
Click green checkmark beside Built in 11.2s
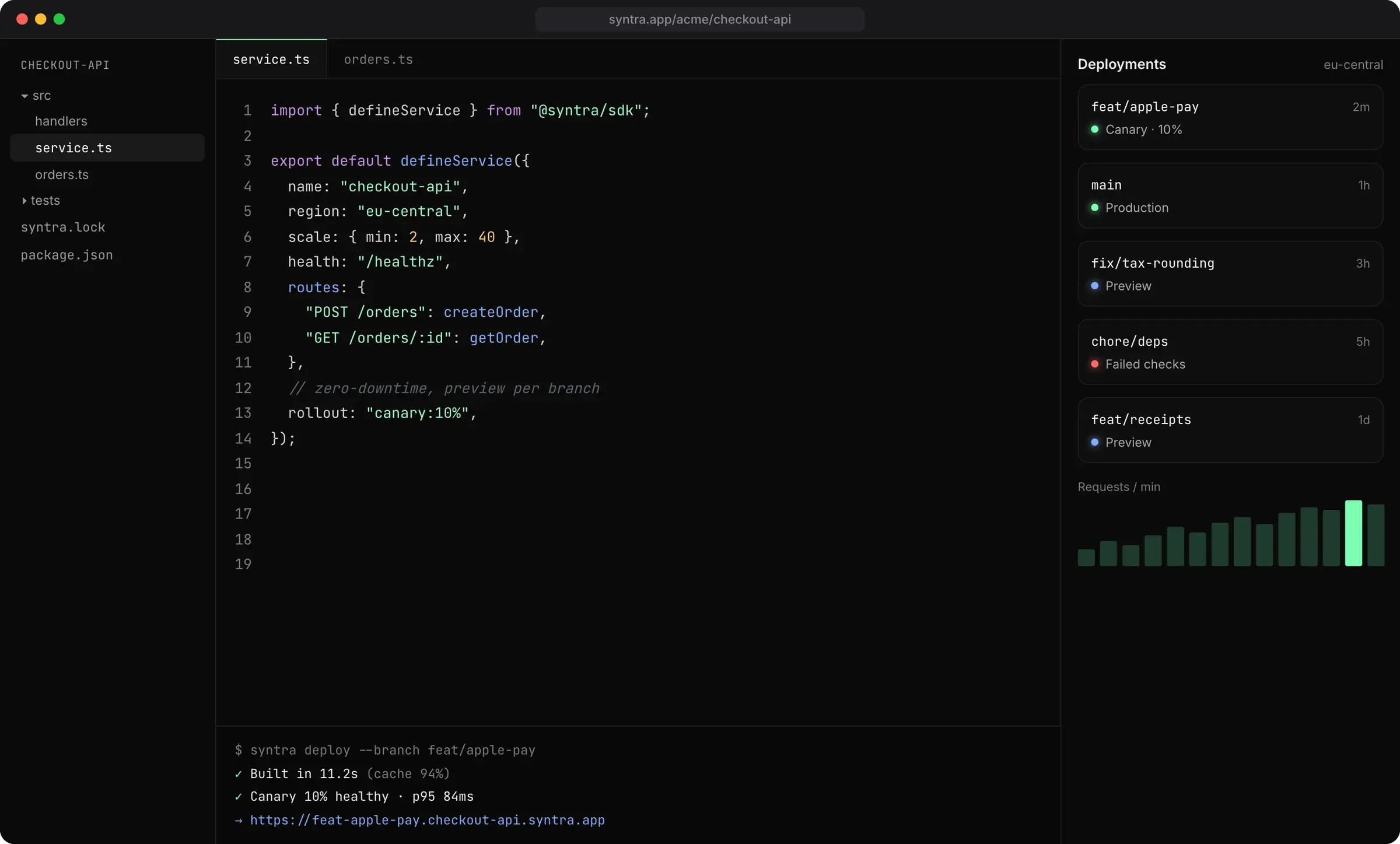click(238, 774)
